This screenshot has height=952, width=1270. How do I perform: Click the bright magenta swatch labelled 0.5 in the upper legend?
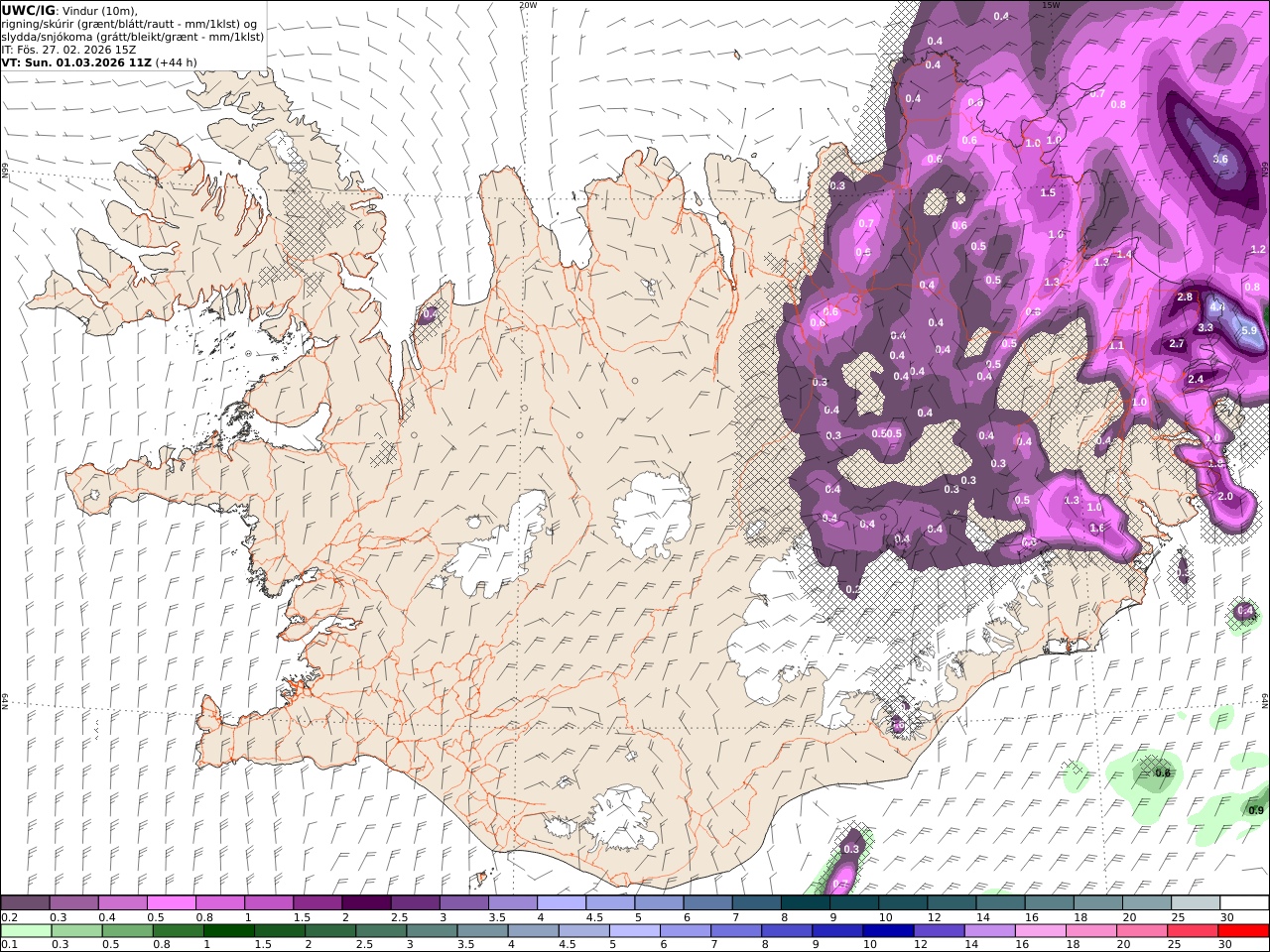[x=171, y=902]
